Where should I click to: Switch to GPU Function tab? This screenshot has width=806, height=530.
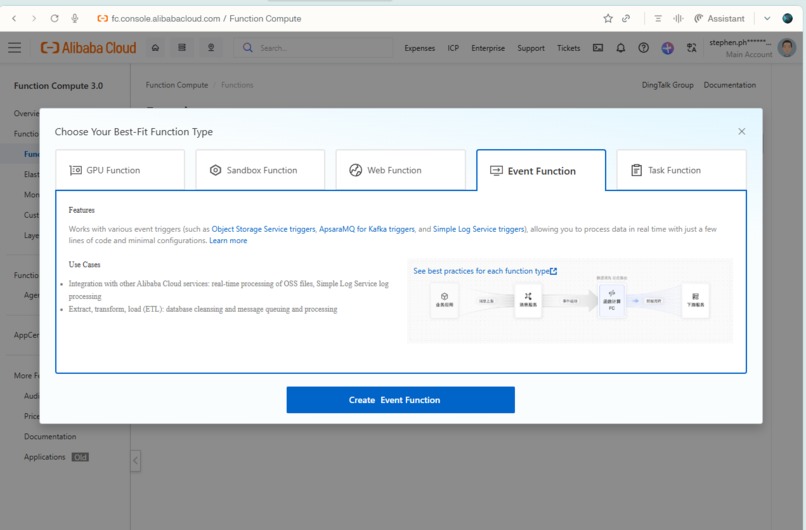120,170
